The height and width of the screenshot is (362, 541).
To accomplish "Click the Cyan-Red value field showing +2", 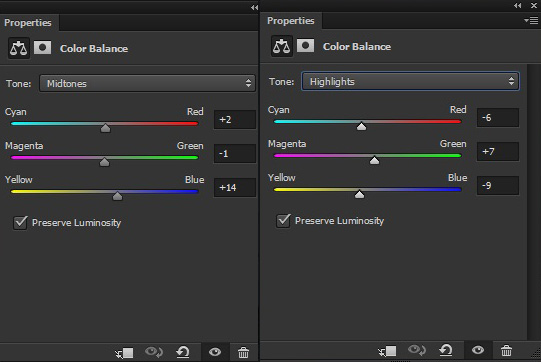I will pyautogui.click(x=235, y=119).
